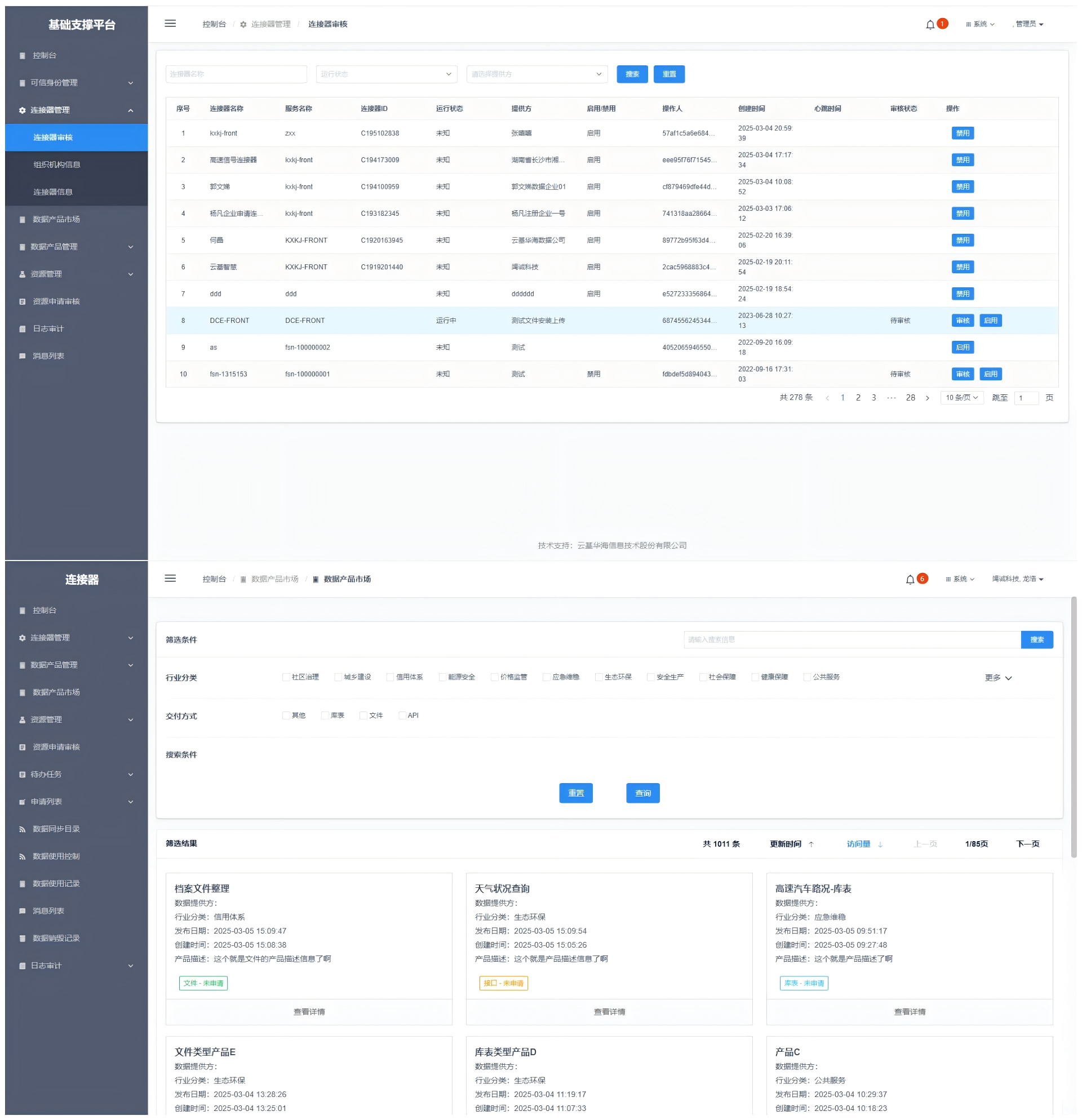1082x1120 pixels.
Task: Open the 10 条/页 page size dropdown
Action: click(961, 398)
